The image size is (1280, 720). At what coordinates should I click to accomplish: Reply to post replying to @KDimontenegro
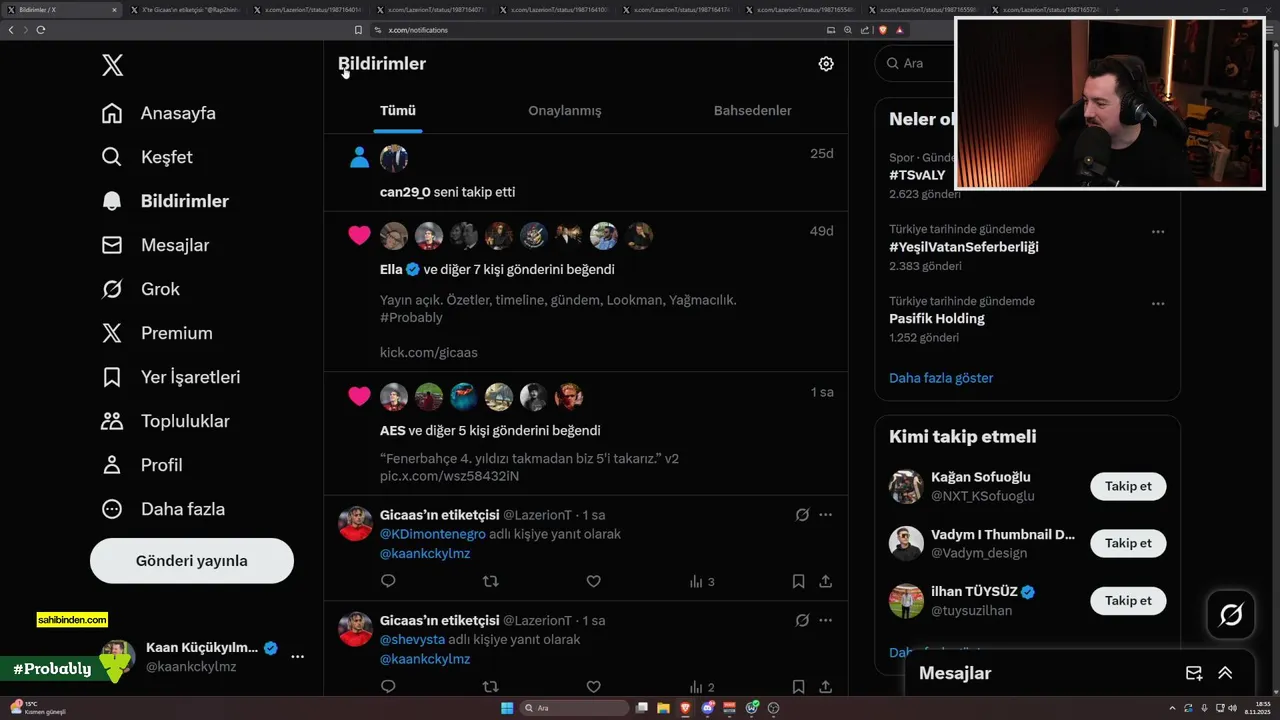coord(389,581)
